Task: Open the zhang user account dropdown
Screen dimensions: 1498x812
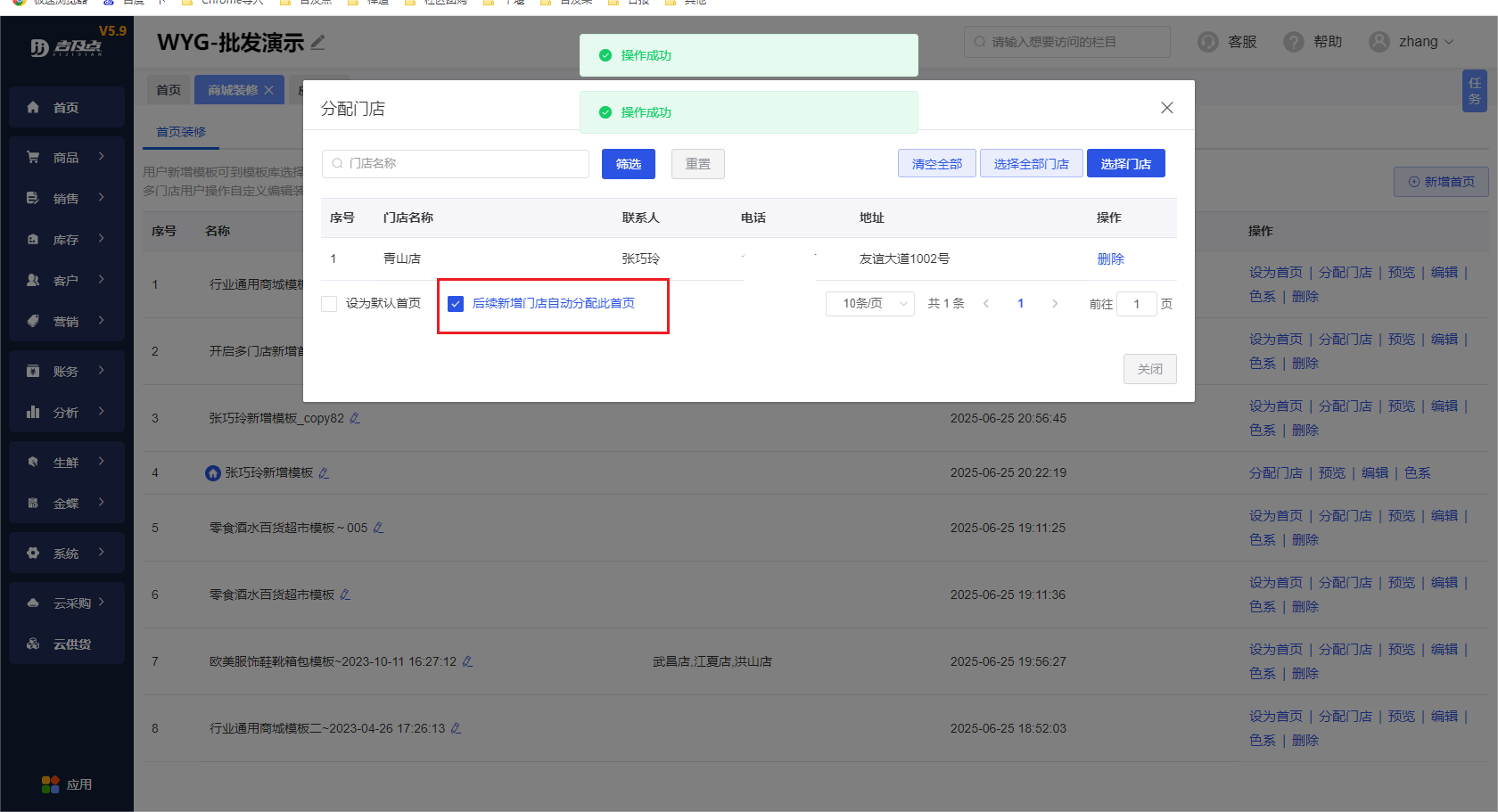Action: pos(1412,42)
